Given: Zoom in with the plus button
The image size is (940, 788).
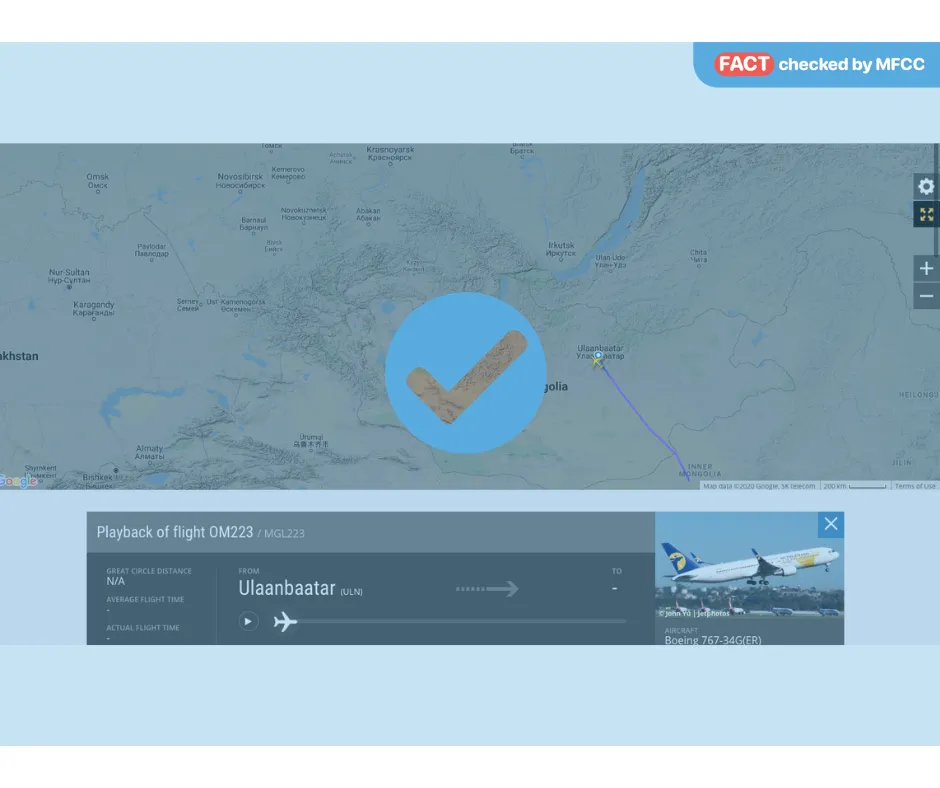Looking at the screenshot, I should point(926,268).
